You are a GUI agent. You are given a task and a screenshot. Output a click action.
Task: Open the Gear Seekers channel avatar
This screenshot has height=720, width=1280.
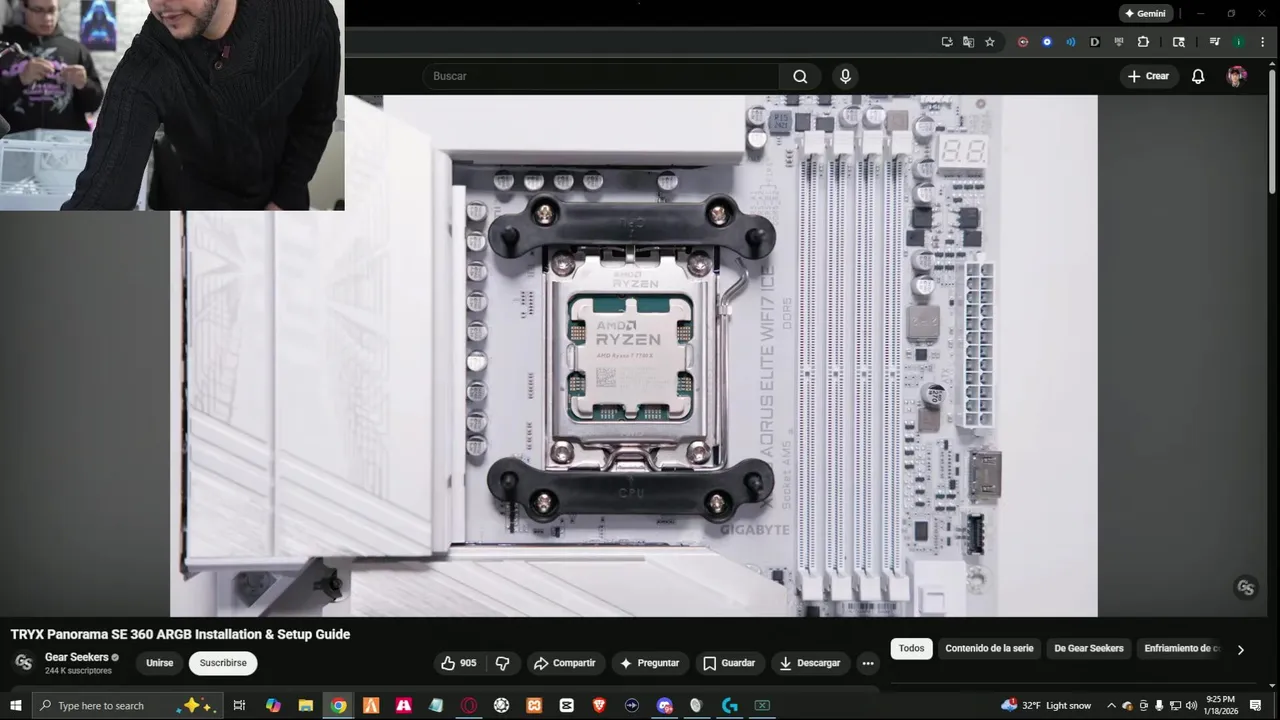23,662
